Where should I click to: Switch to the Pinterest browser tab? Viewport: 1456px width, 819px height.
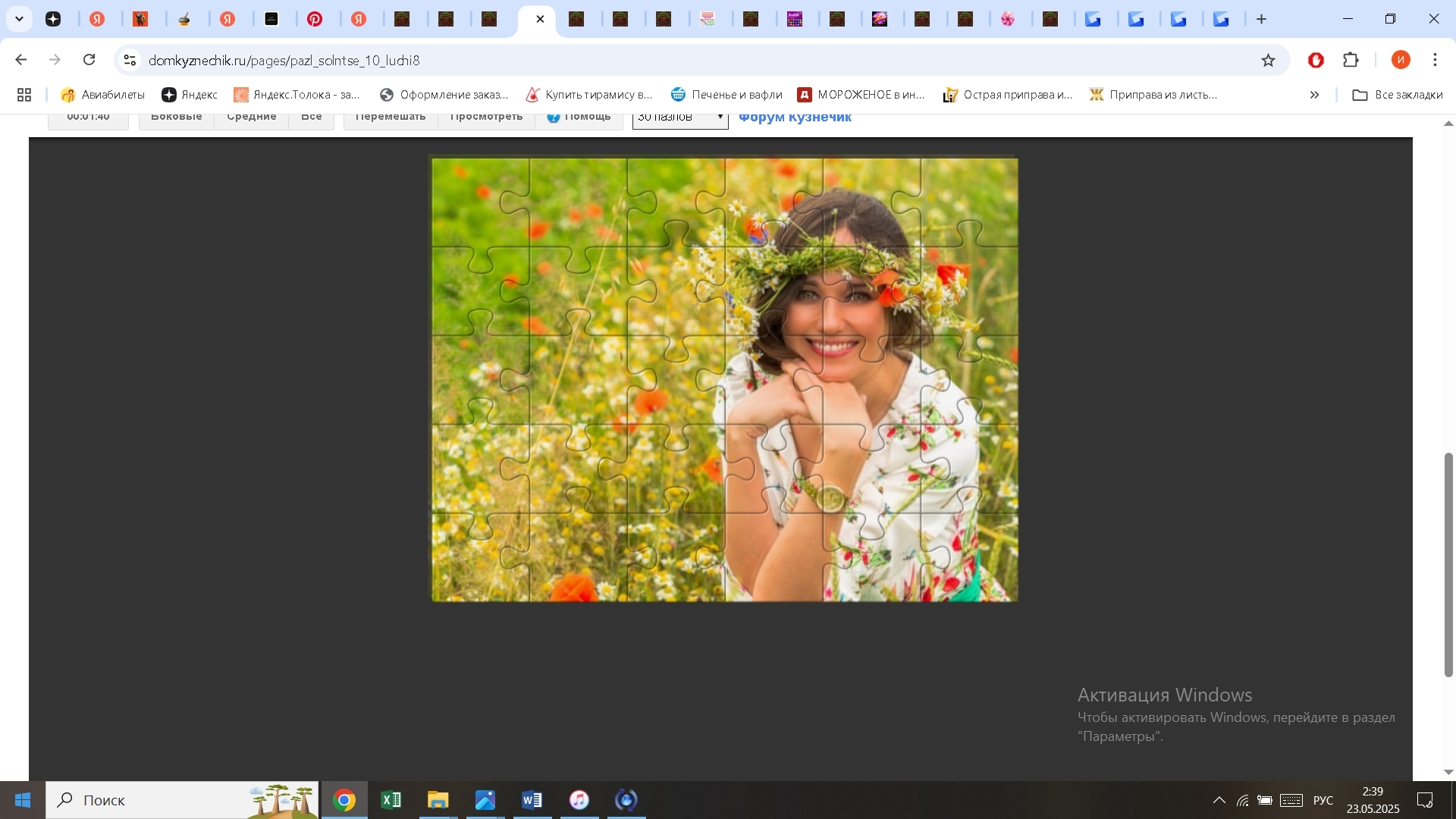315,19
